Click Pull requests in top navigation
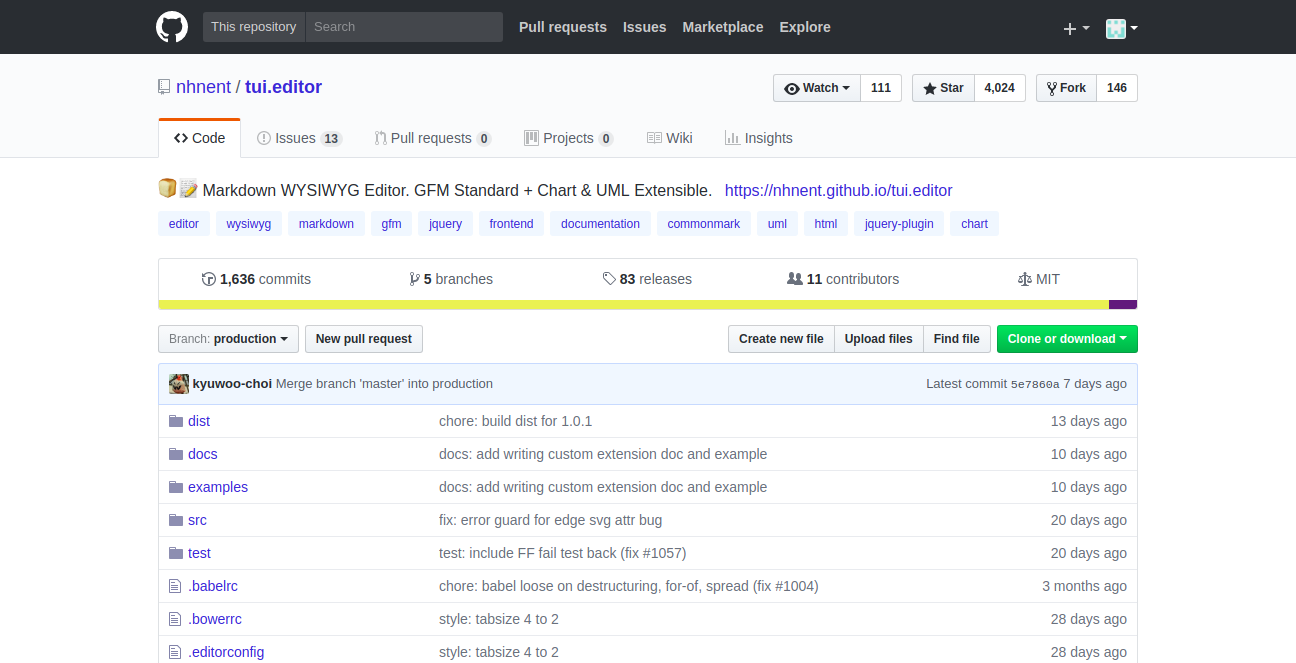 click(563, 27)
